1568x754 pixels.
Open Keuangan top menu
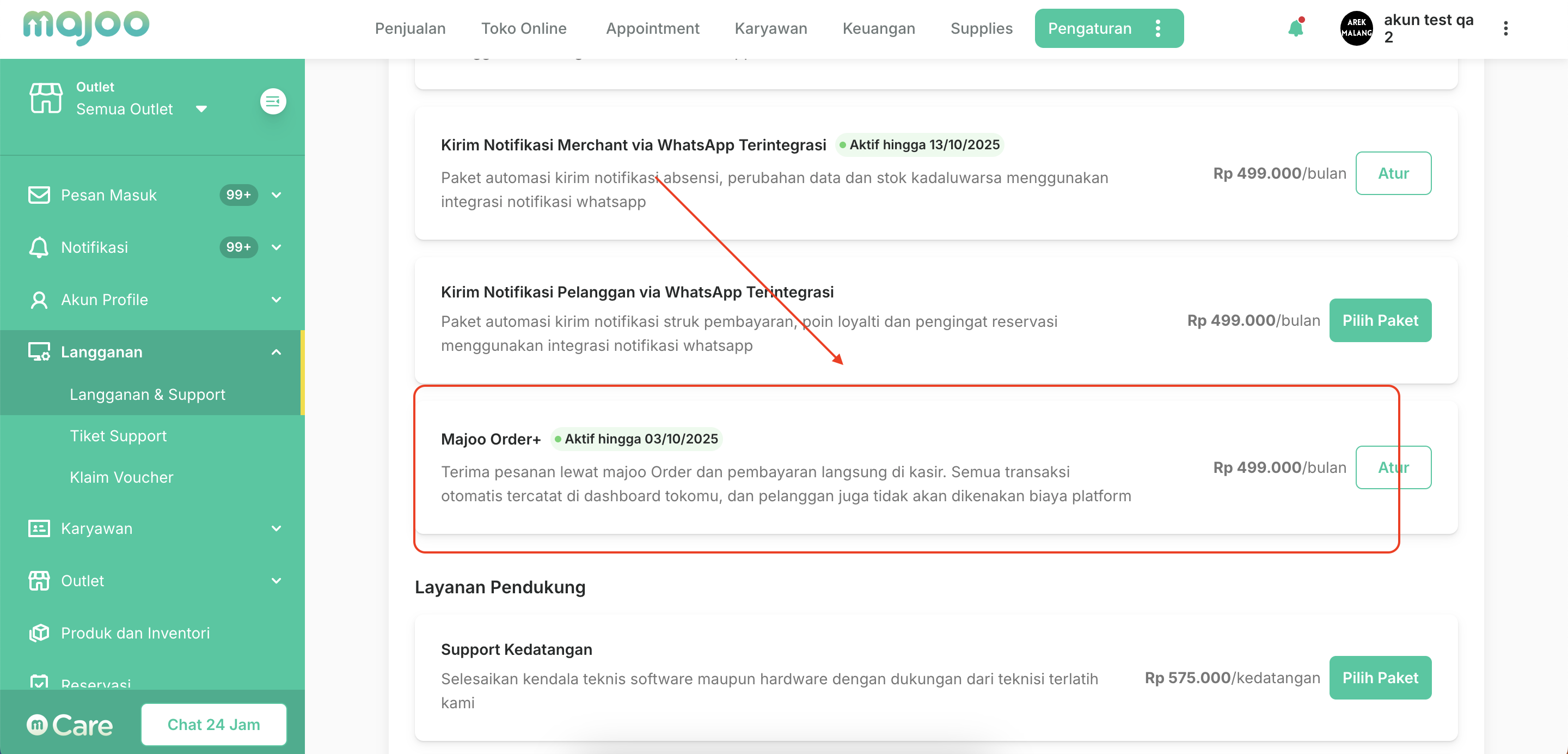pos(878,29)
